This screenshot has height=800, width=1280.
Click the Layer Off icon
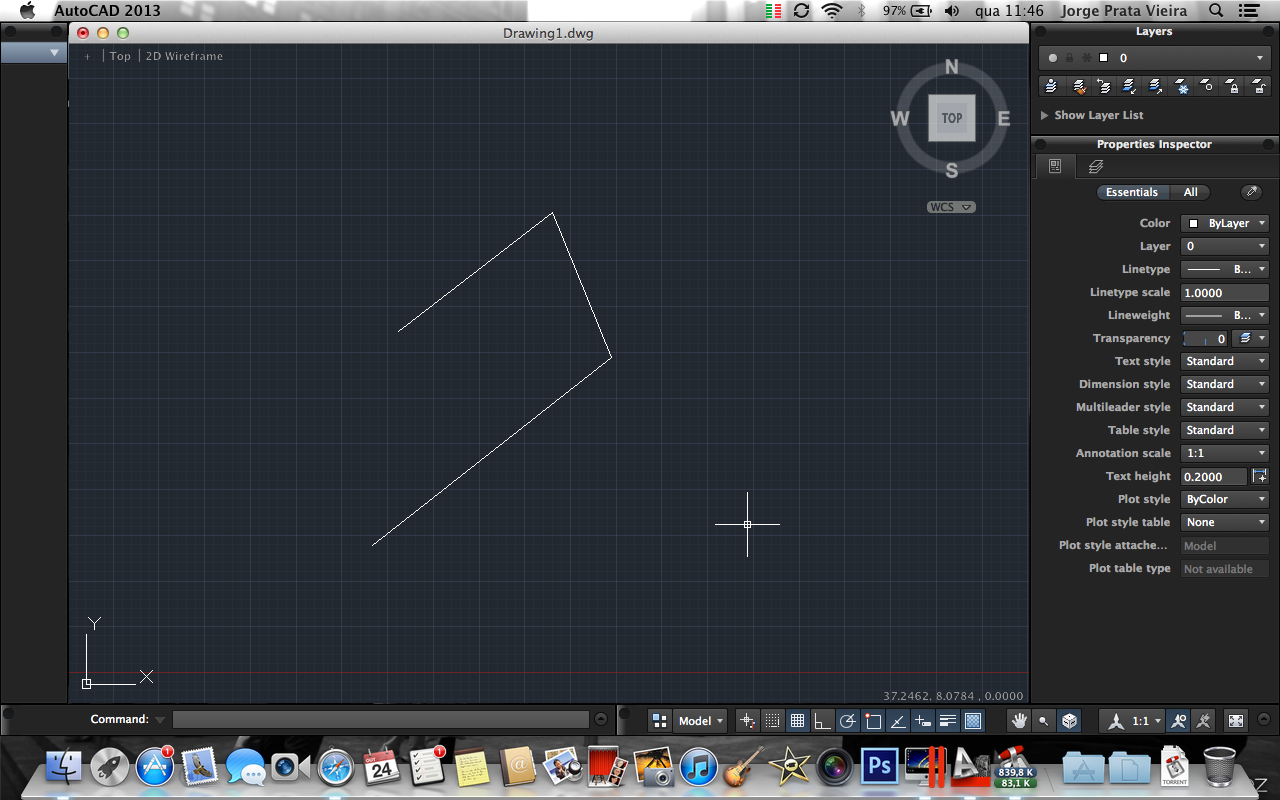pyautogui.click(x=1207, y=87)
